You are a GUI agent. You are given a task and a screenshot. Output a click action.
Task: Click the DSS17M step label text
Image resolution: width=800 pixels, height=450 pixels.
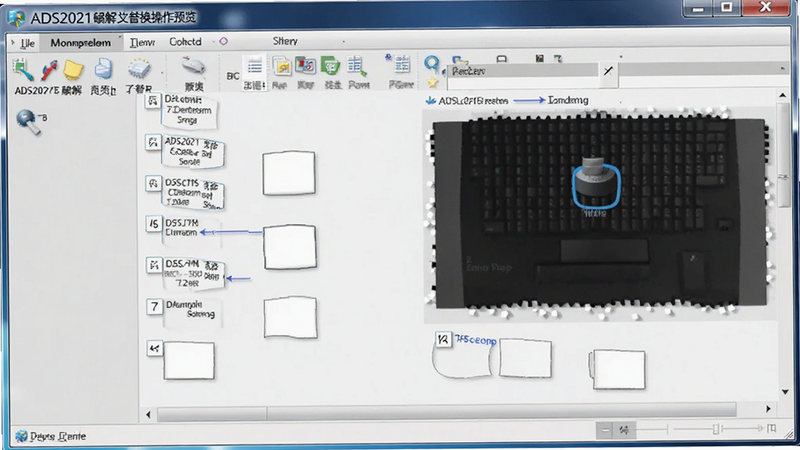(182, 223)
